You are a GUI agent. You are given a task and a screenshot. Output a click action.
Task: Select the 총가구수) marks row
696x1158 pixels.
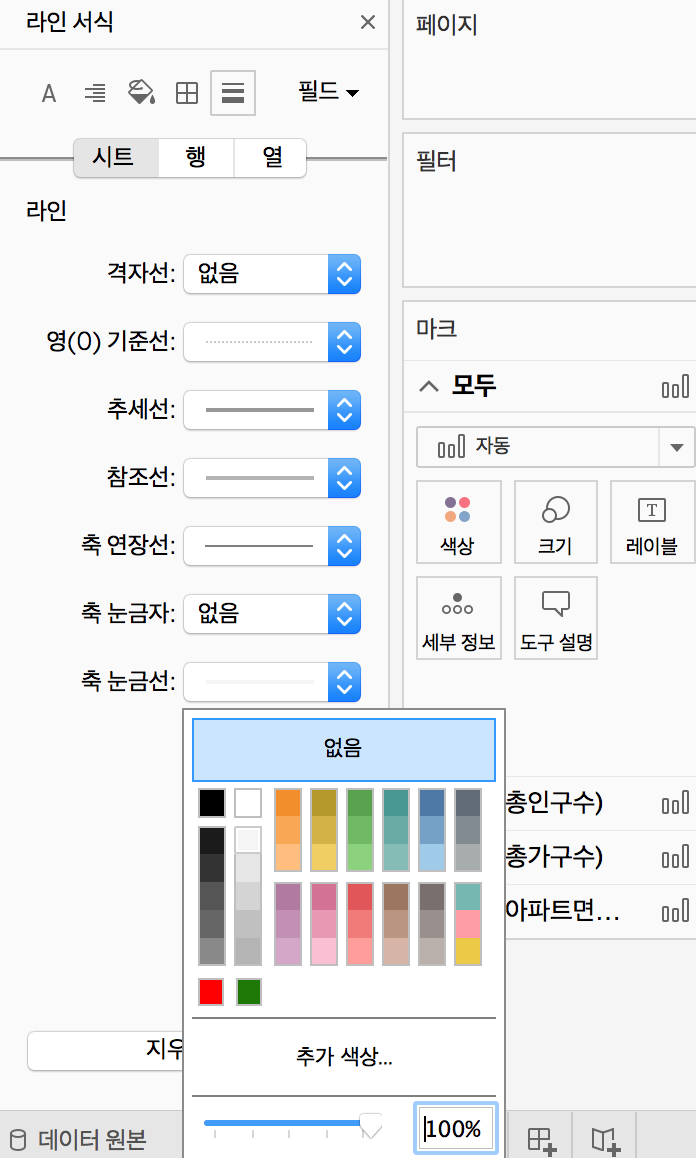[600, 857]
